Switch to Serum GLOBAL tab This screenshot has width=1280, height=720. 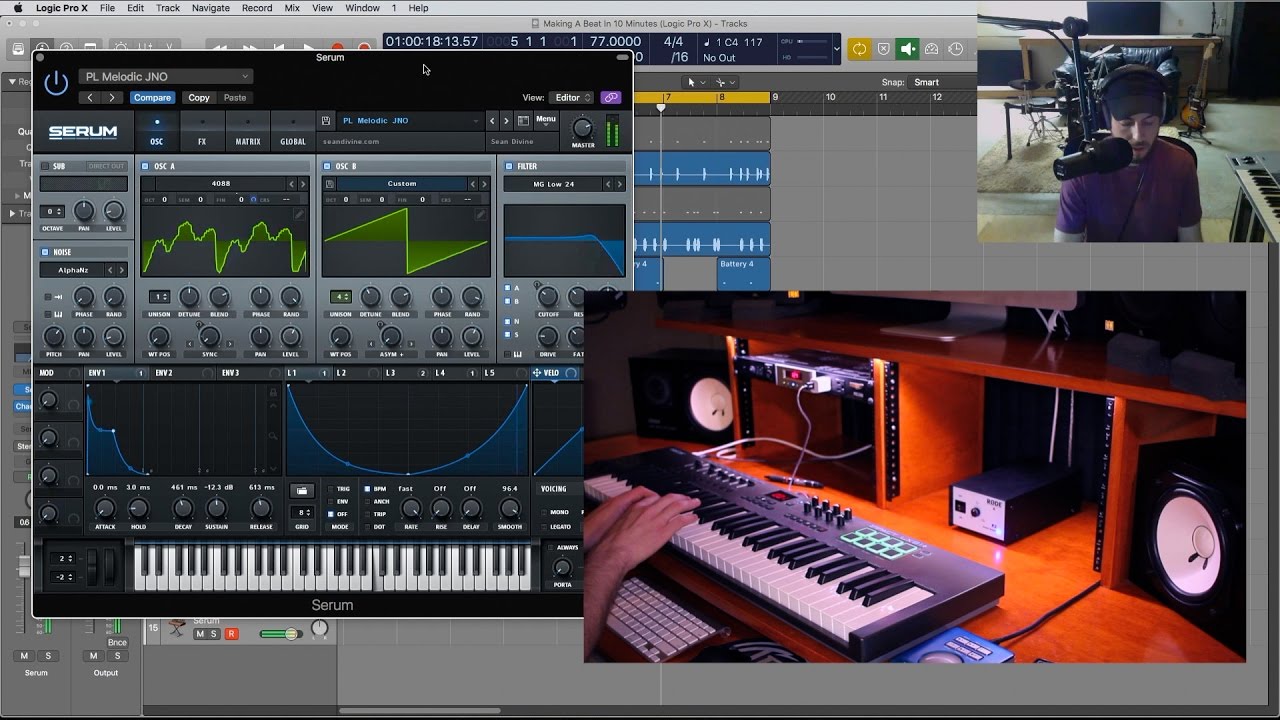[x=293, y=132]
